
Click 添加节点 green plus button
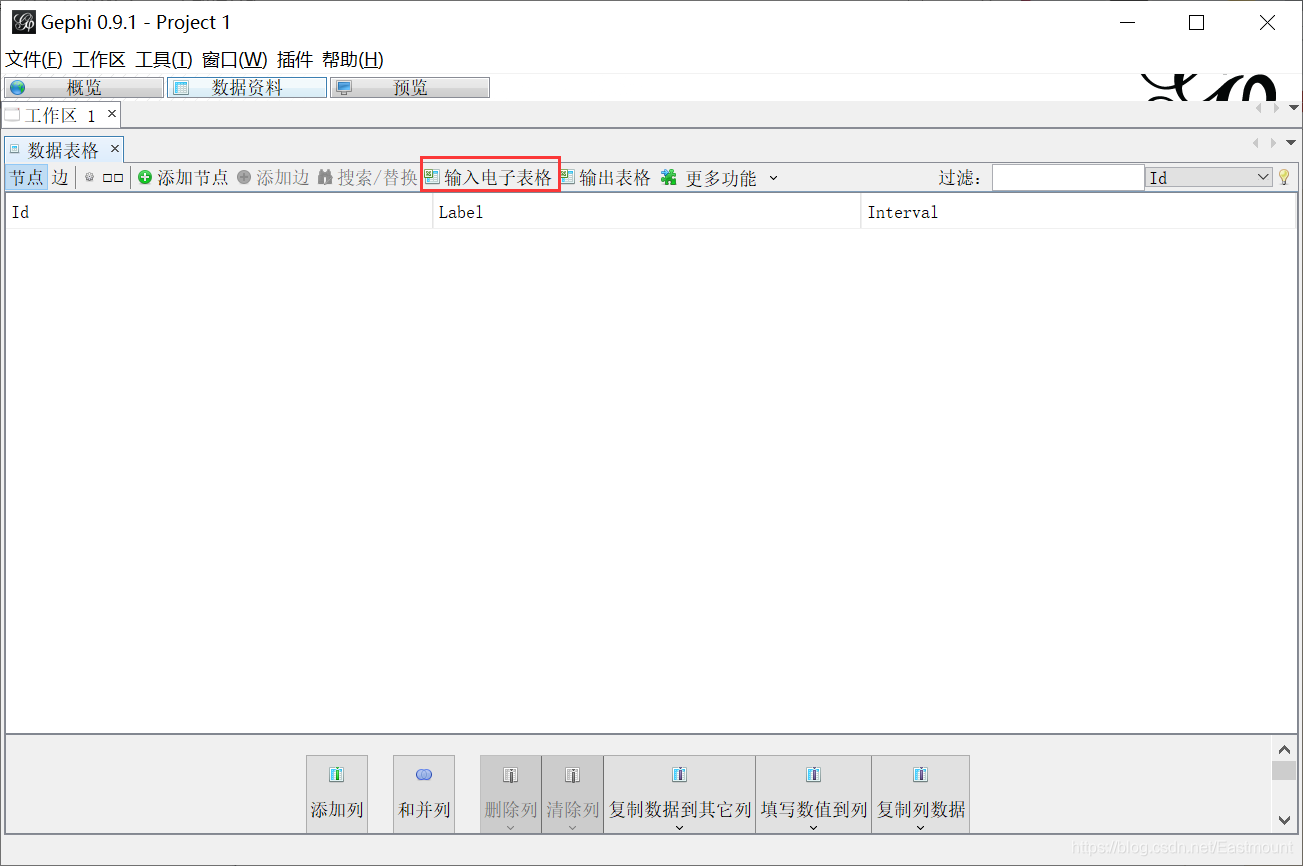tap(183, 178)
